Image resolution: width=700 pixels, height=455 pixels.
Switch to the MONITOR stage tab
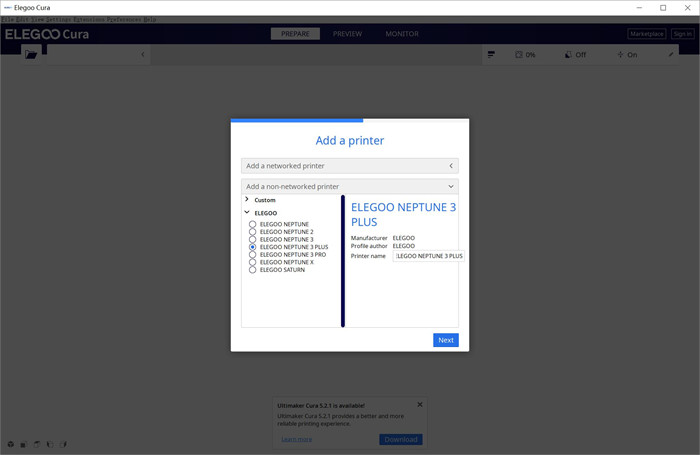402,34
